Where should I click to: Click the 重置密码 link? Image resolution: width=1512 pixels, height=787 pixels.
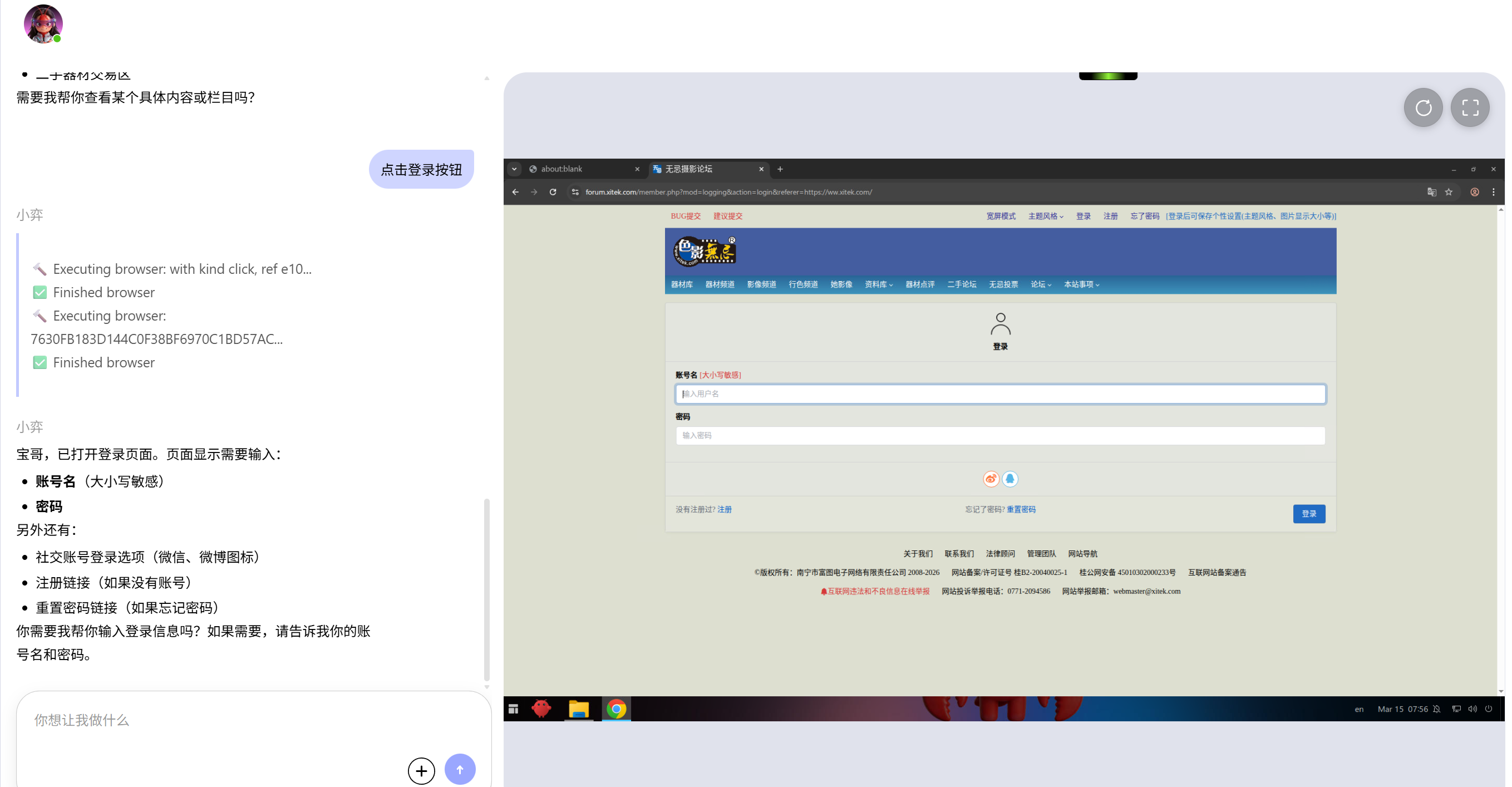[x=1021, y=509]
